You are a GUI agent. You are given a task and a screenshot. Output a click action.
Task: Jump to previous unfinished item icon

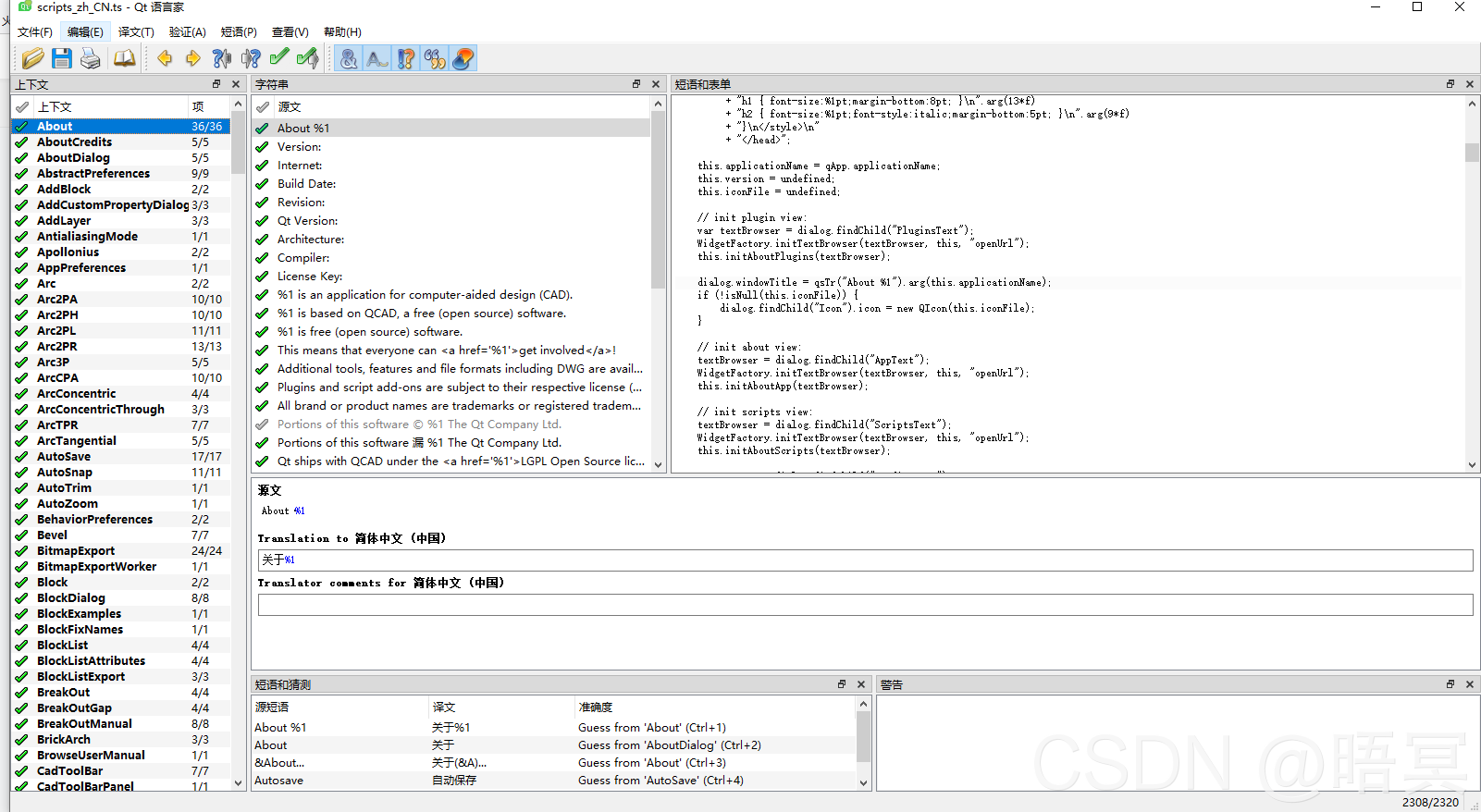pyautogui.click(x=222, y=58)
